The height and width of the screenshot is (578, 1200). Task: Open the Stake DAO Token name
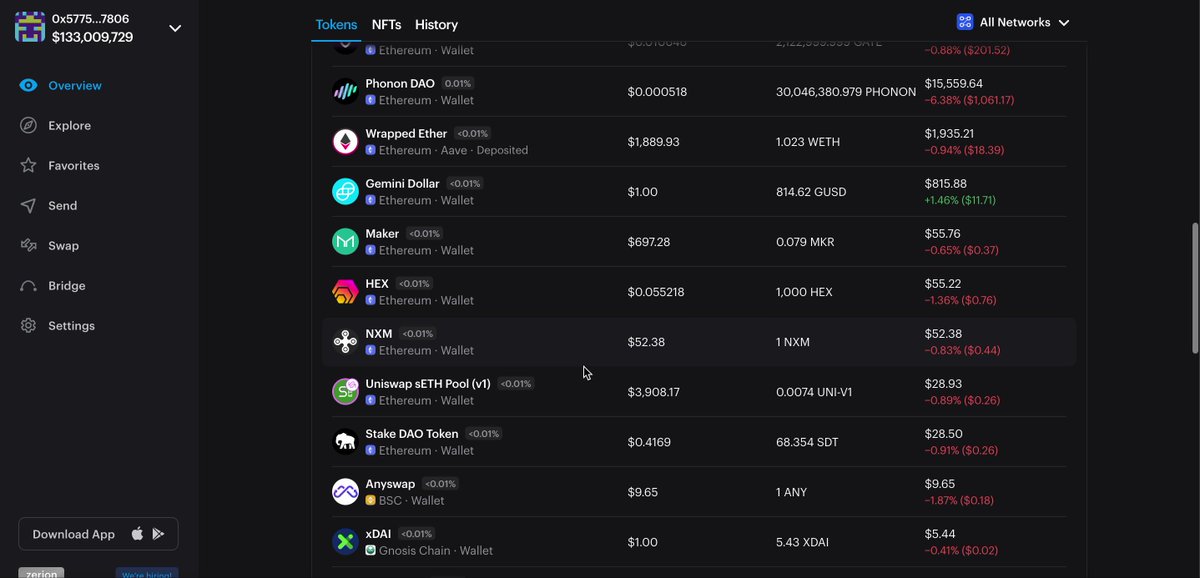click(412, 434)
